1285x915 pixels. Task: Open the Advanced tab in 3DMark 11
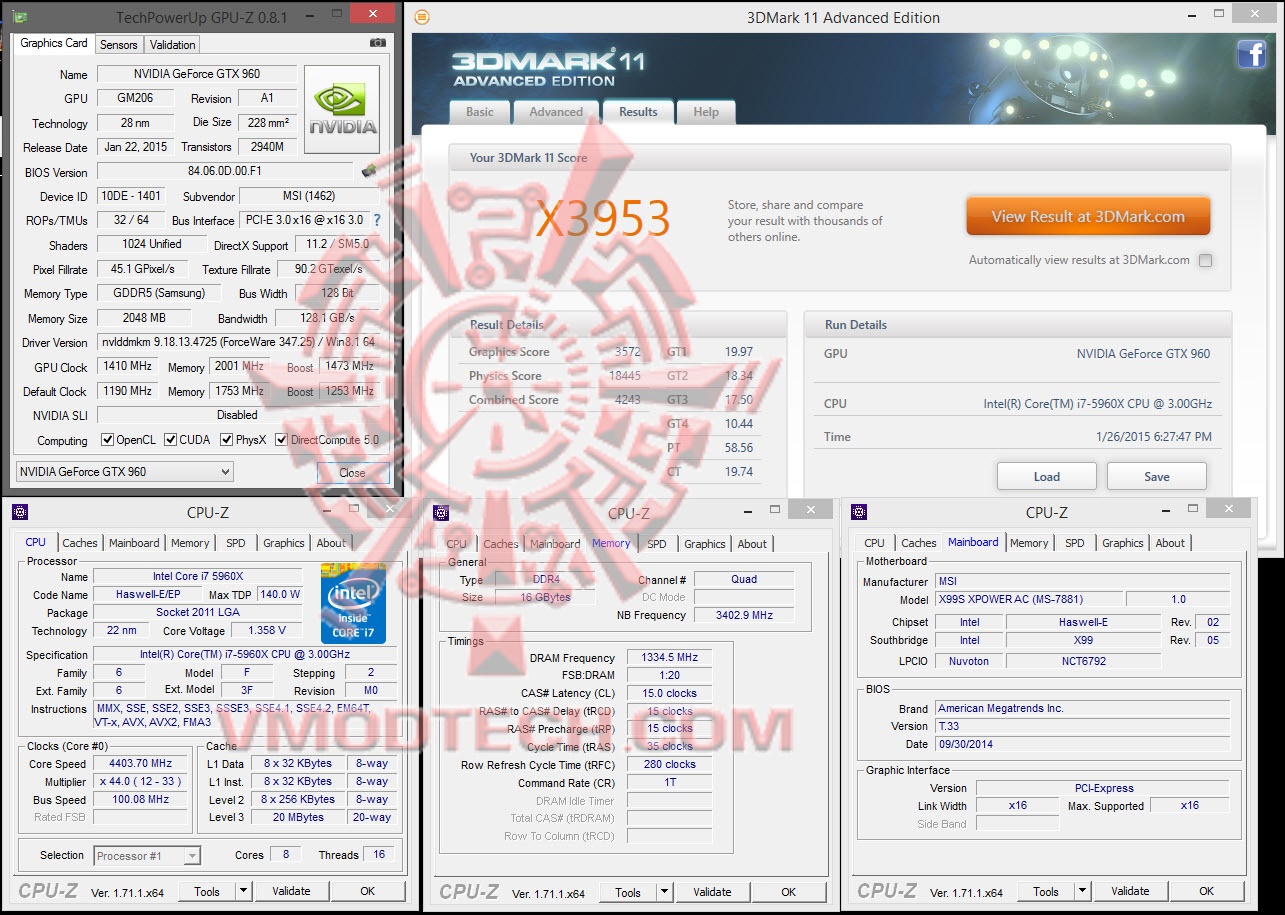pyautogui.click(x=556, y=112)
